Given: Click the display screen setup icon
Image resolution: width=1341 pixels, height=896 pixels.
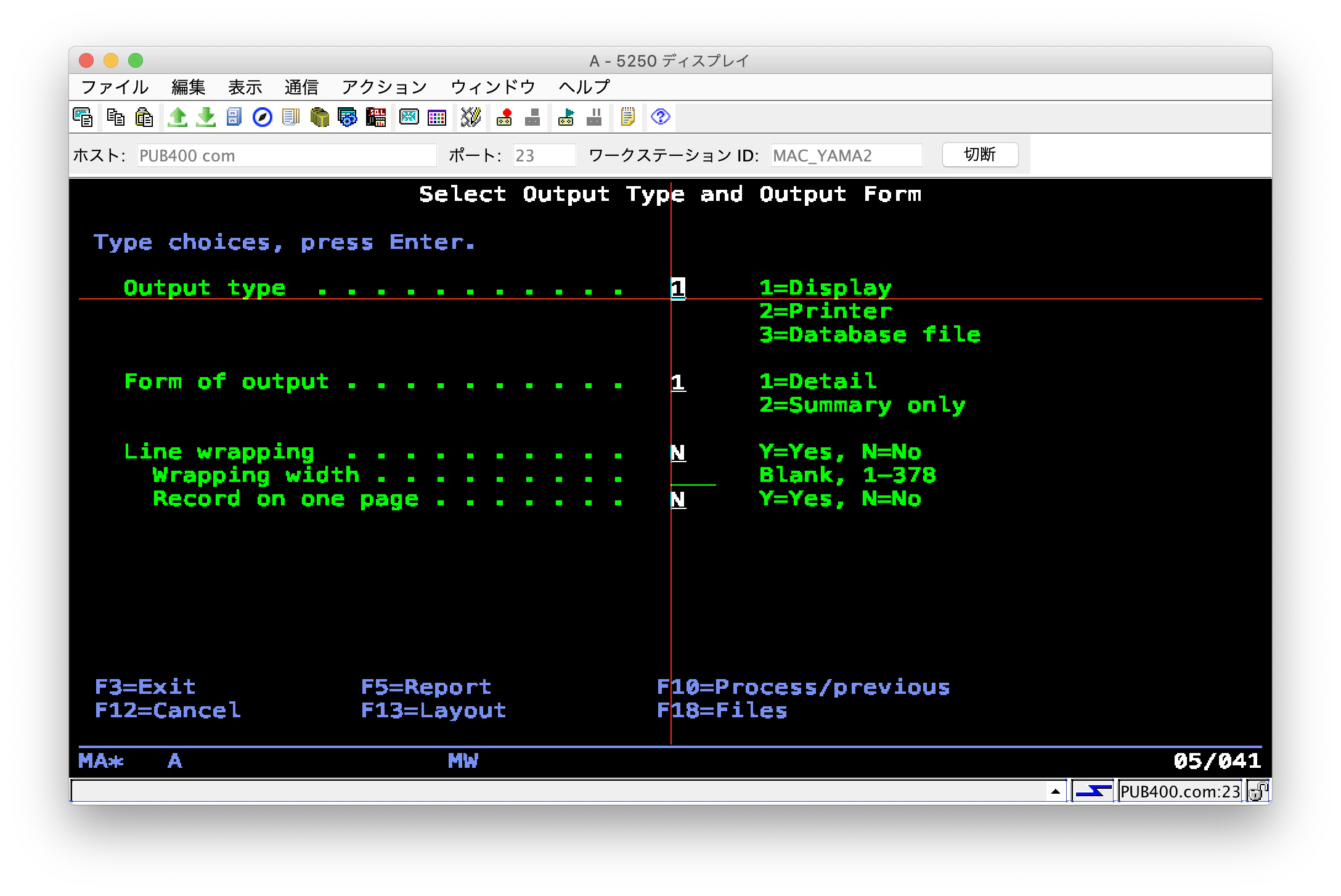Looking at the screenshot, I should tap(409, 117).
